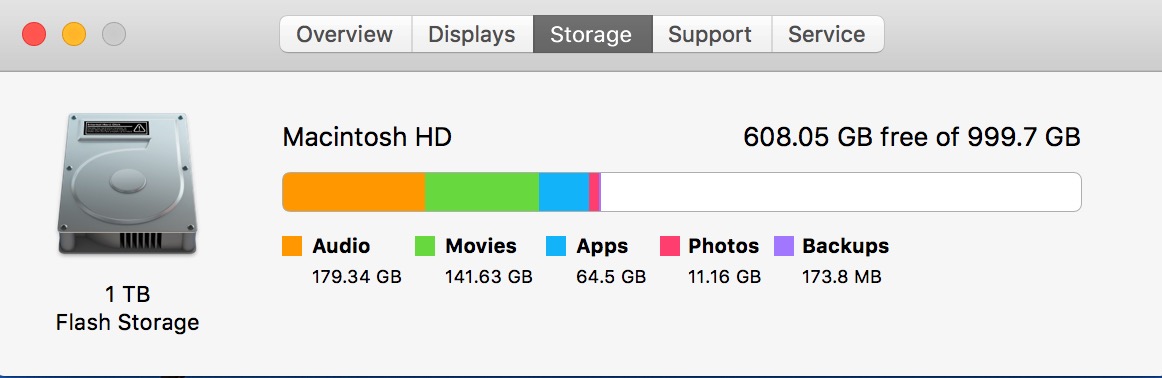Click the pink Photos segment in storage bar
Image resolution: width=1162 pixels, height=378 pixels.
point(594,192)
